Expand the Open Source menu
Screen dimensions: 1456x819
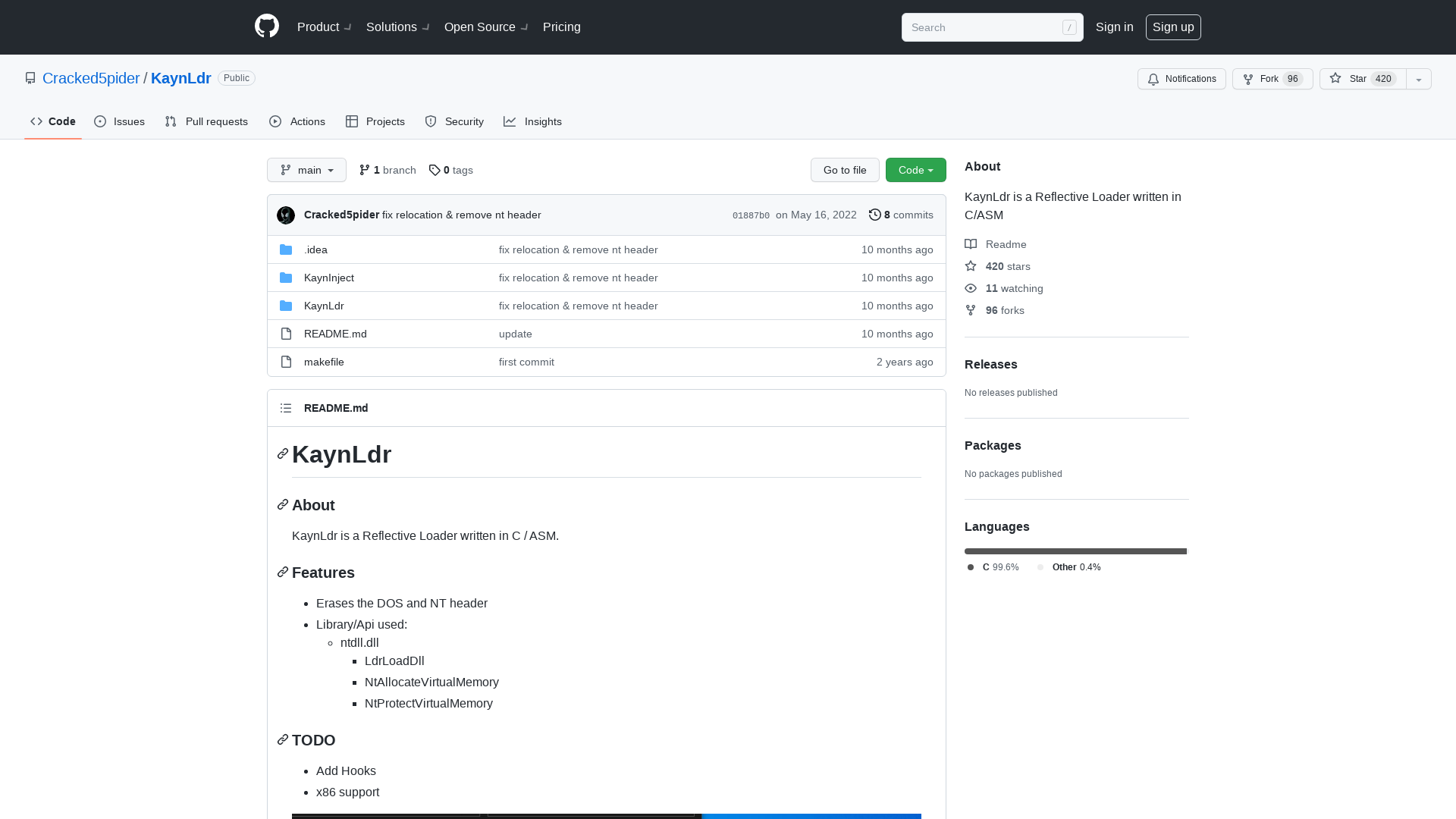(x=486, y=27)
